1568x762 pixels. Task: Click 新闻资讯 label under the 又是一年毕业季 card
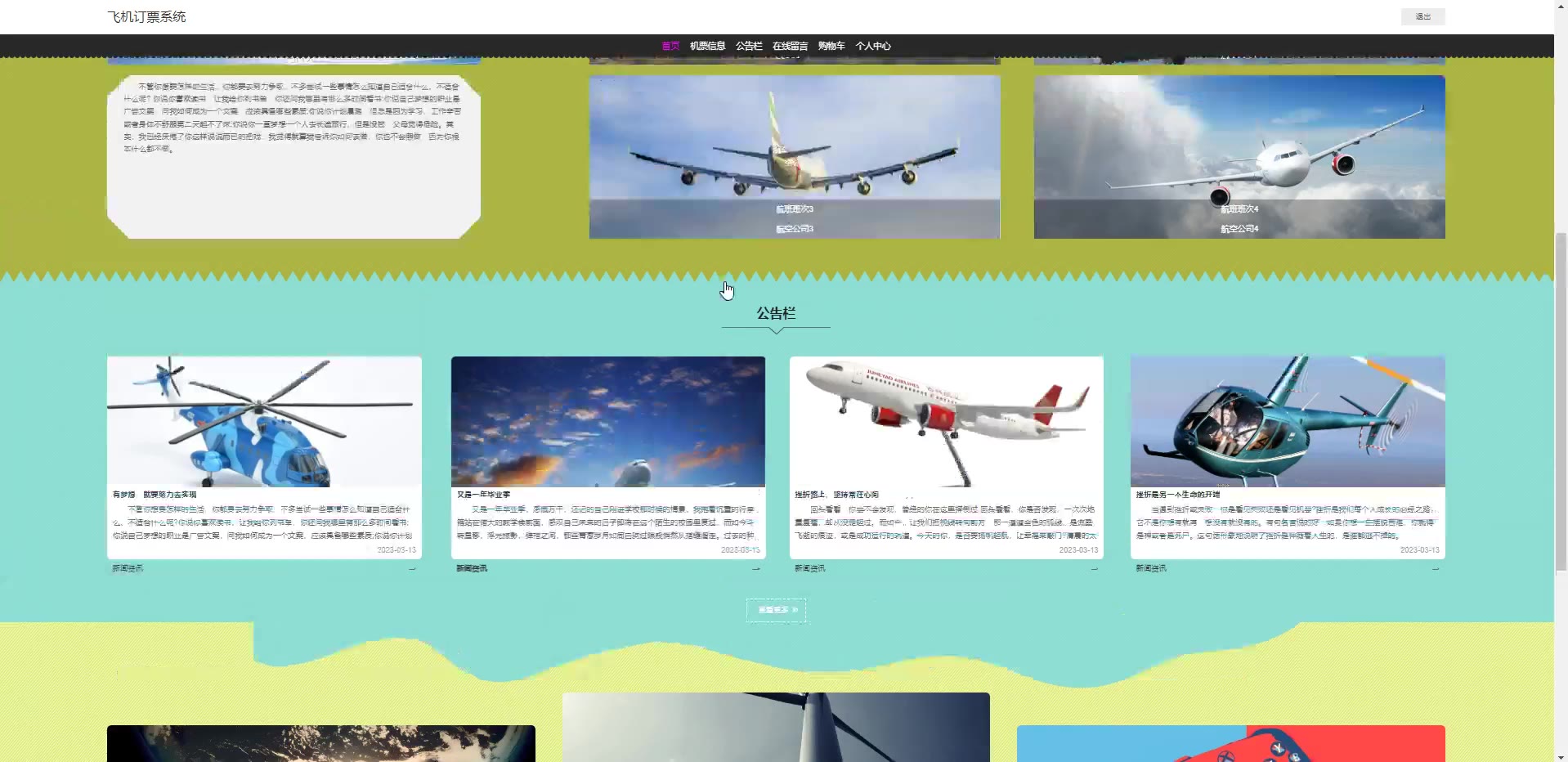coord(472,568)
